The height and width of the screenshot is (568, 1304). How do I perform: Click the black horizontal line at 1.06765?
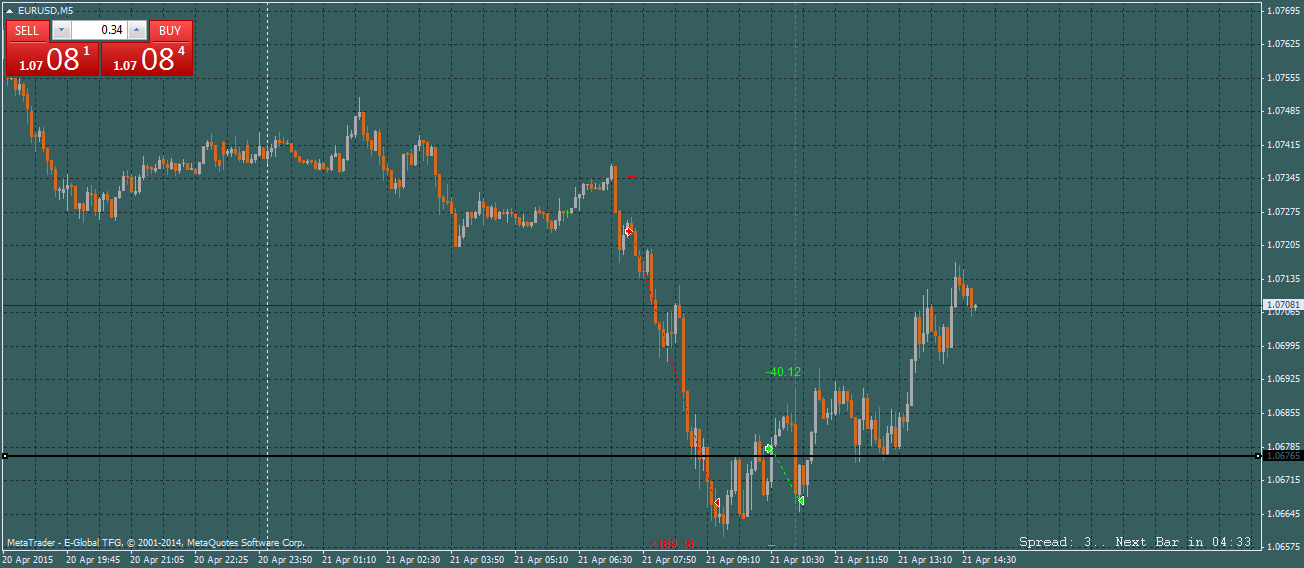point(630,456)
